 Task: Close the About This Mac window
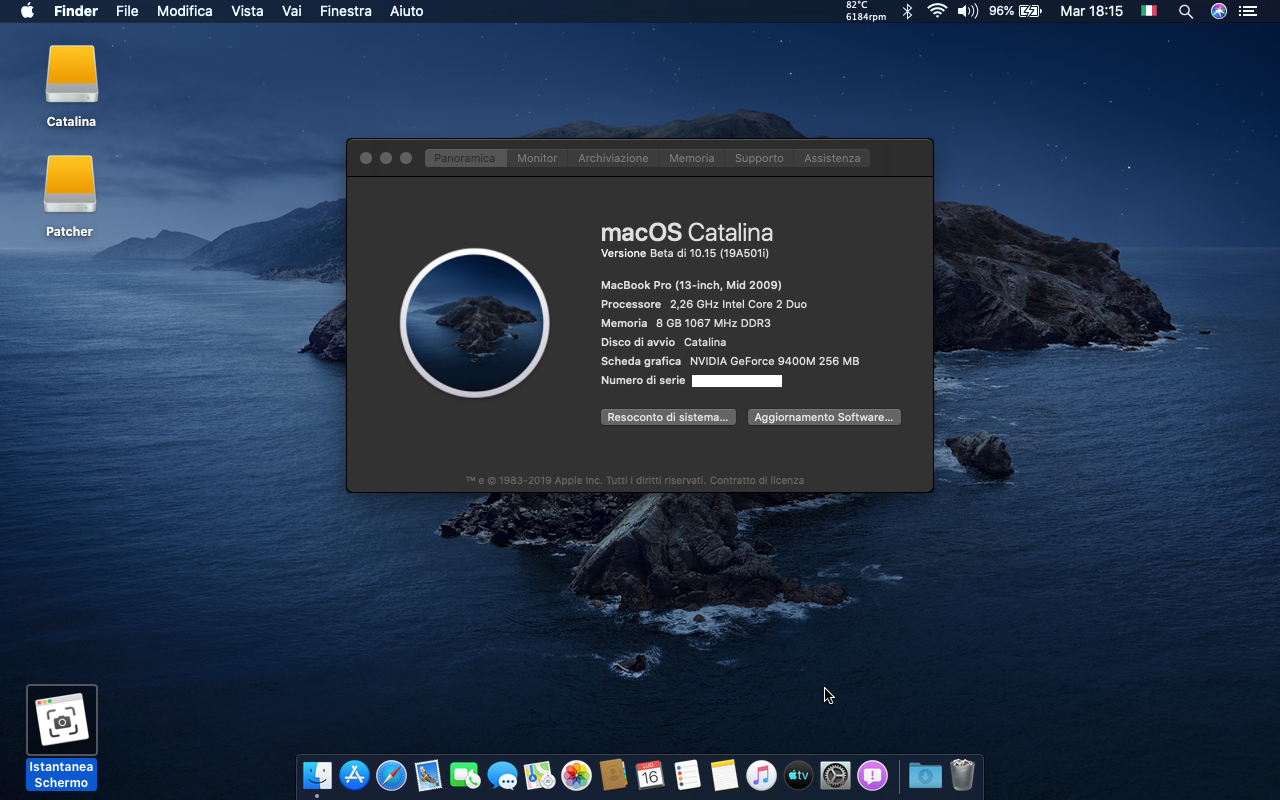tap(366, 158)
